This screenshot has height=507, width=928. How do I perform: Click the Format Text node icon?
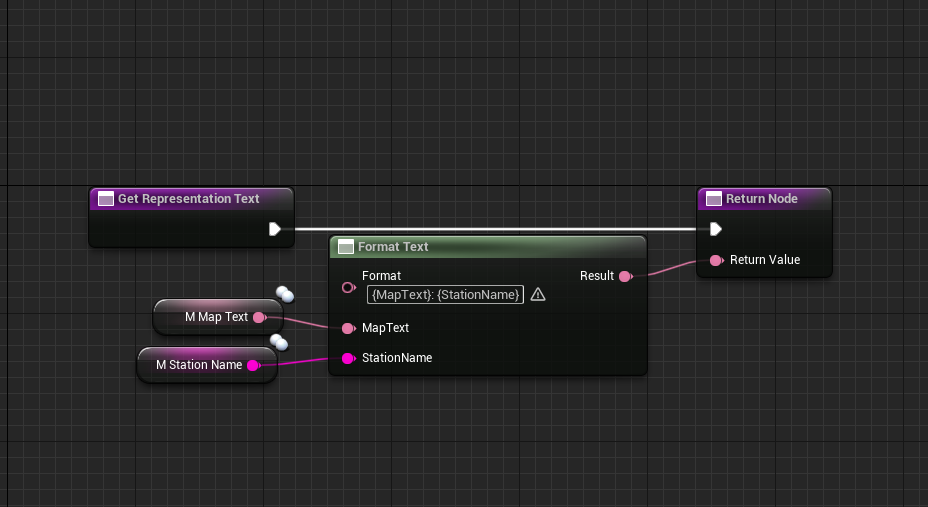(x=346, y=247)
